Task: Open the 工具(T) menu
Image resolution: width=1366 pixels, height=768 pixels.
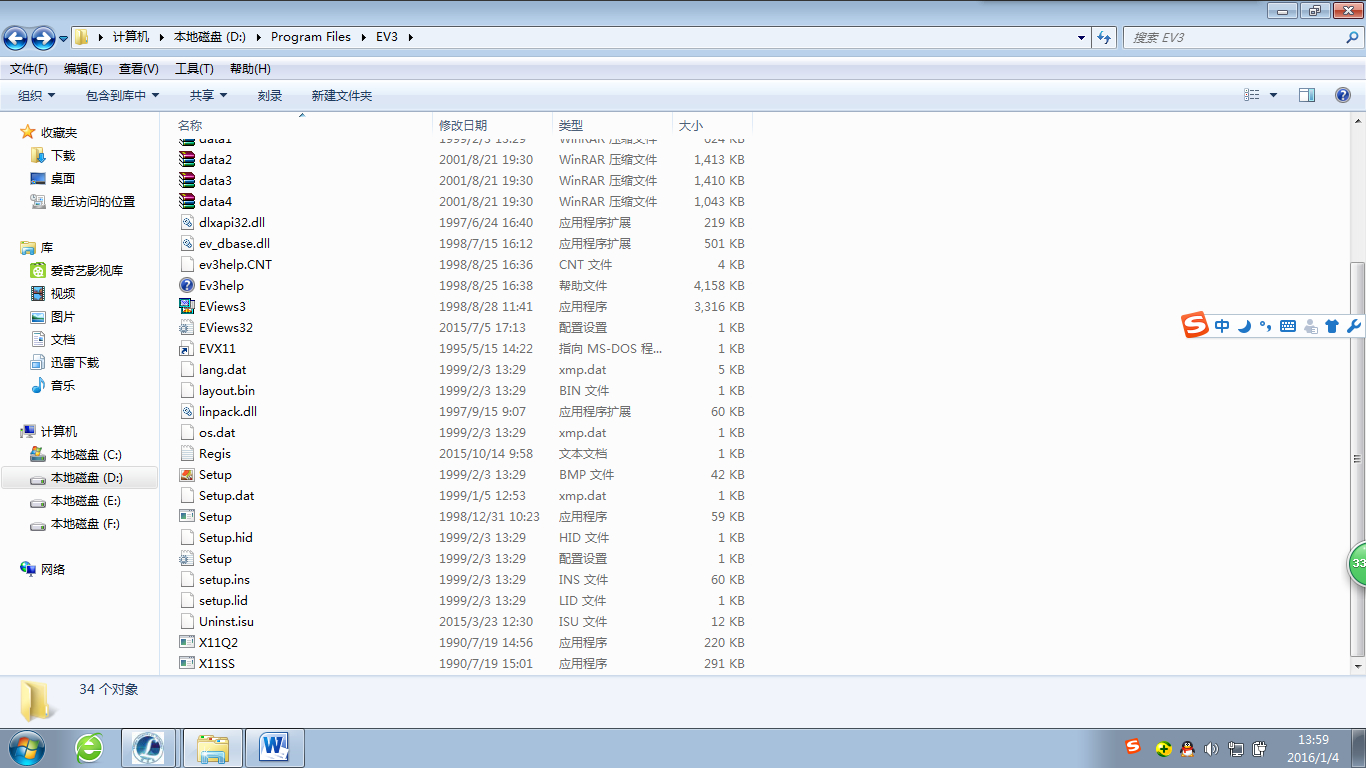Action: 194,69
